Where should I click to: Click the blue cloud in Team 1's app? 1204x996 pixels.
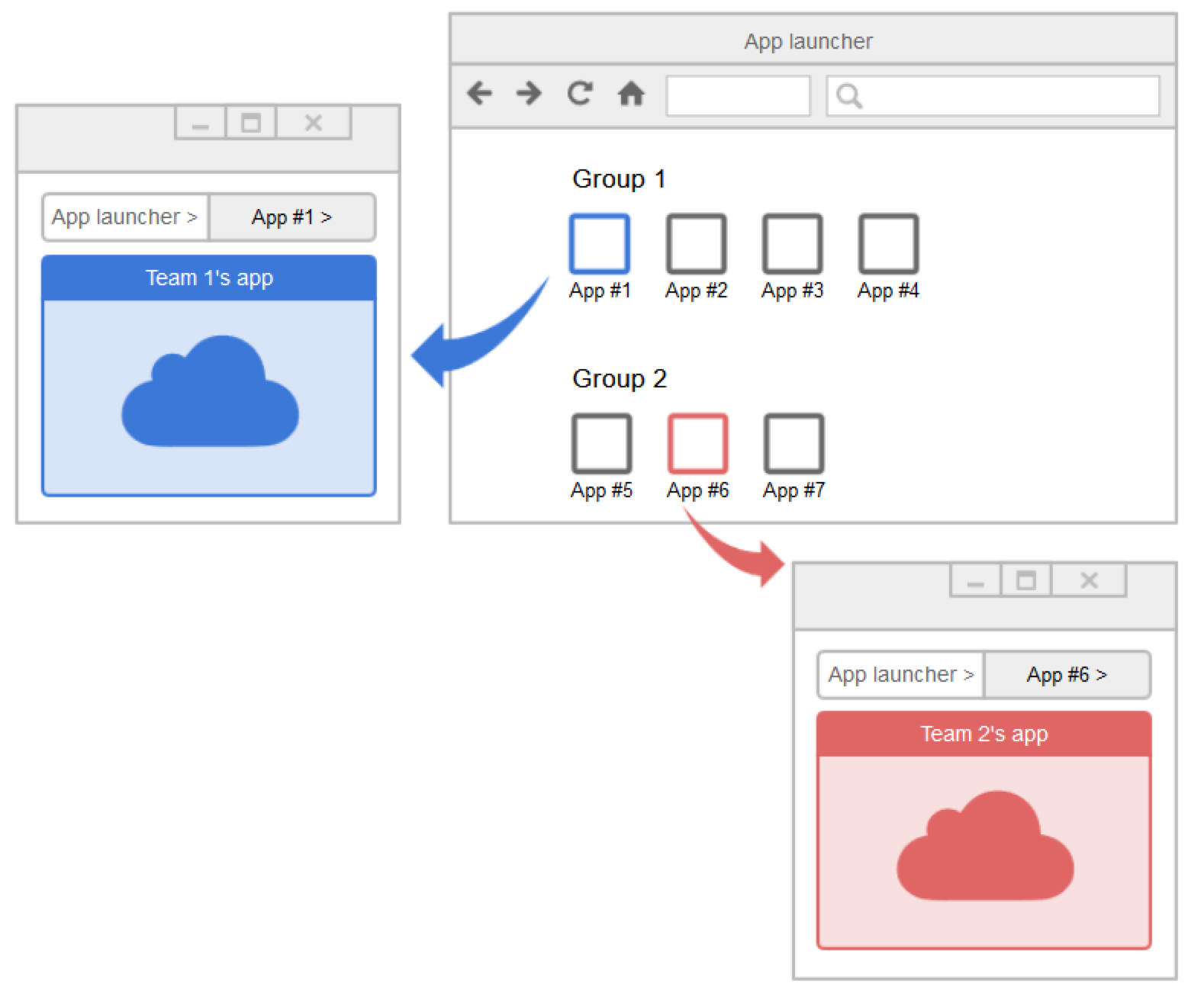tap(210, 391)
